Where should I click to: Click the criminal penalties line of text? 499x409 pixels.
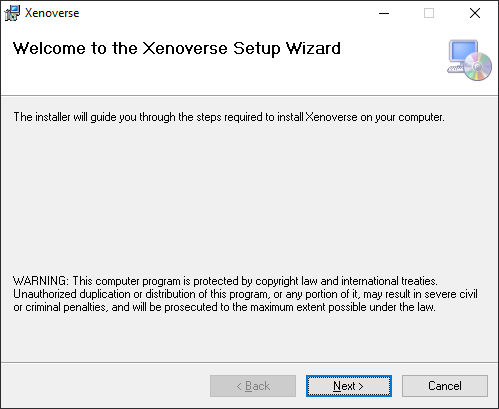(x=224, y=307)
